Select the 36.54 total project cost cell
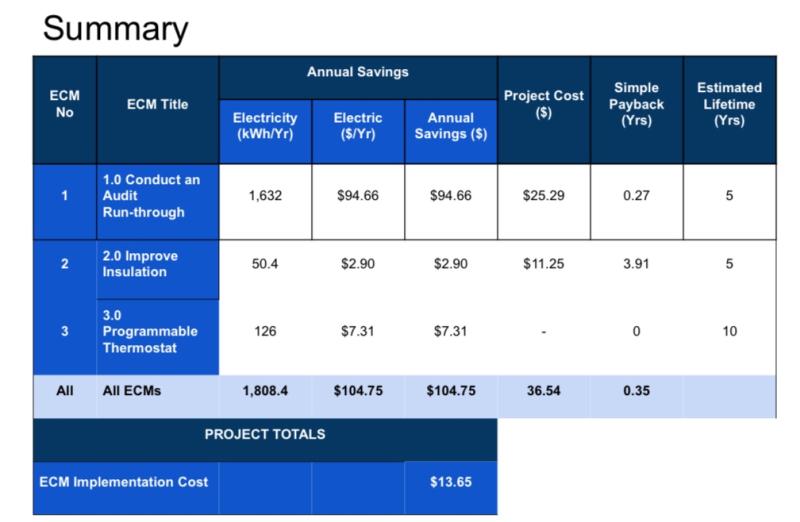The width and height of the screenshot is (800, 522). click(x=543, y=391)
